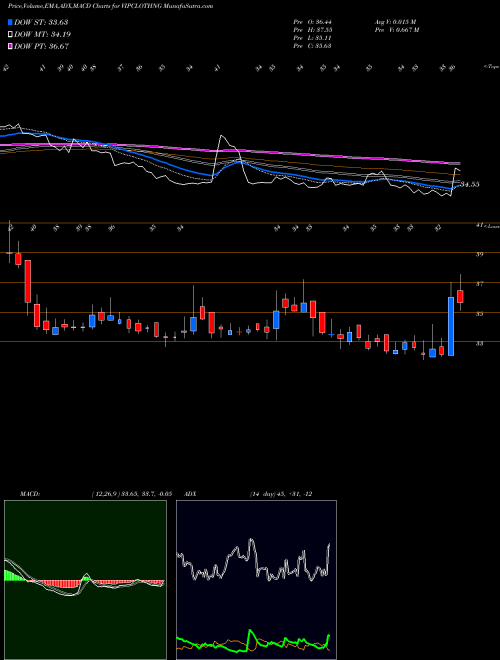Select the 'DOW MT: 34.19' legend text
Viewport: 500px width, 660px height.
tap(42, 35)
